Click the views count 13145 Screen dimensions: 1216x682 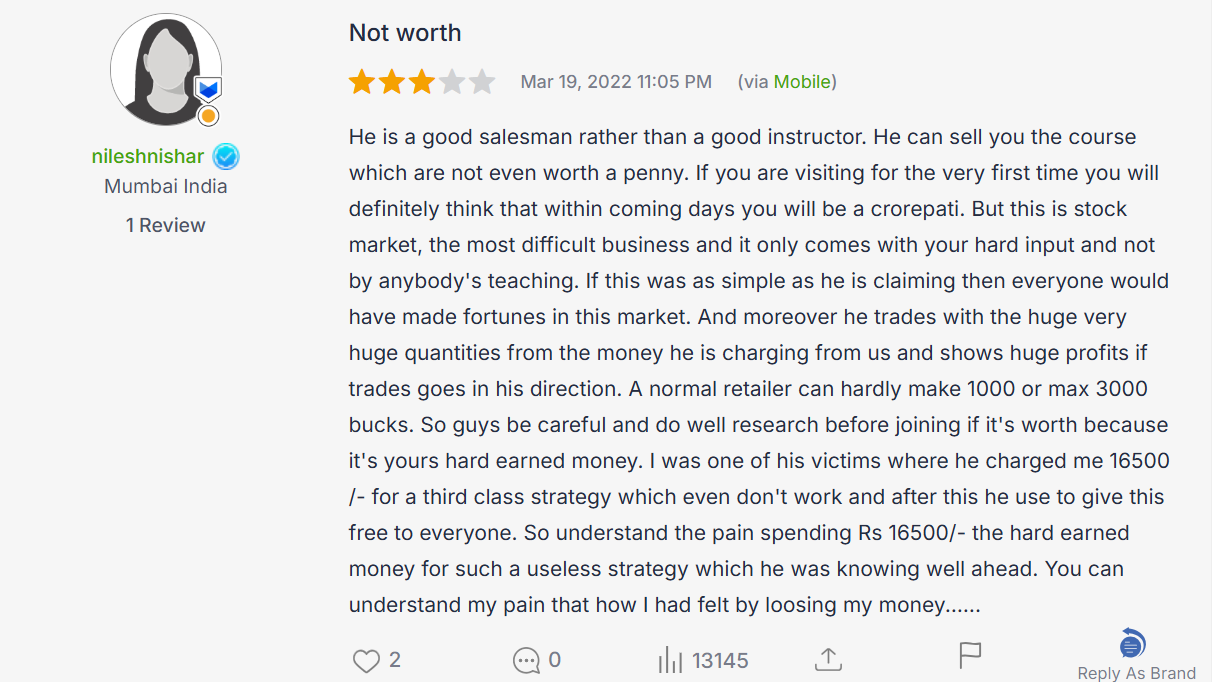[721, 660]
